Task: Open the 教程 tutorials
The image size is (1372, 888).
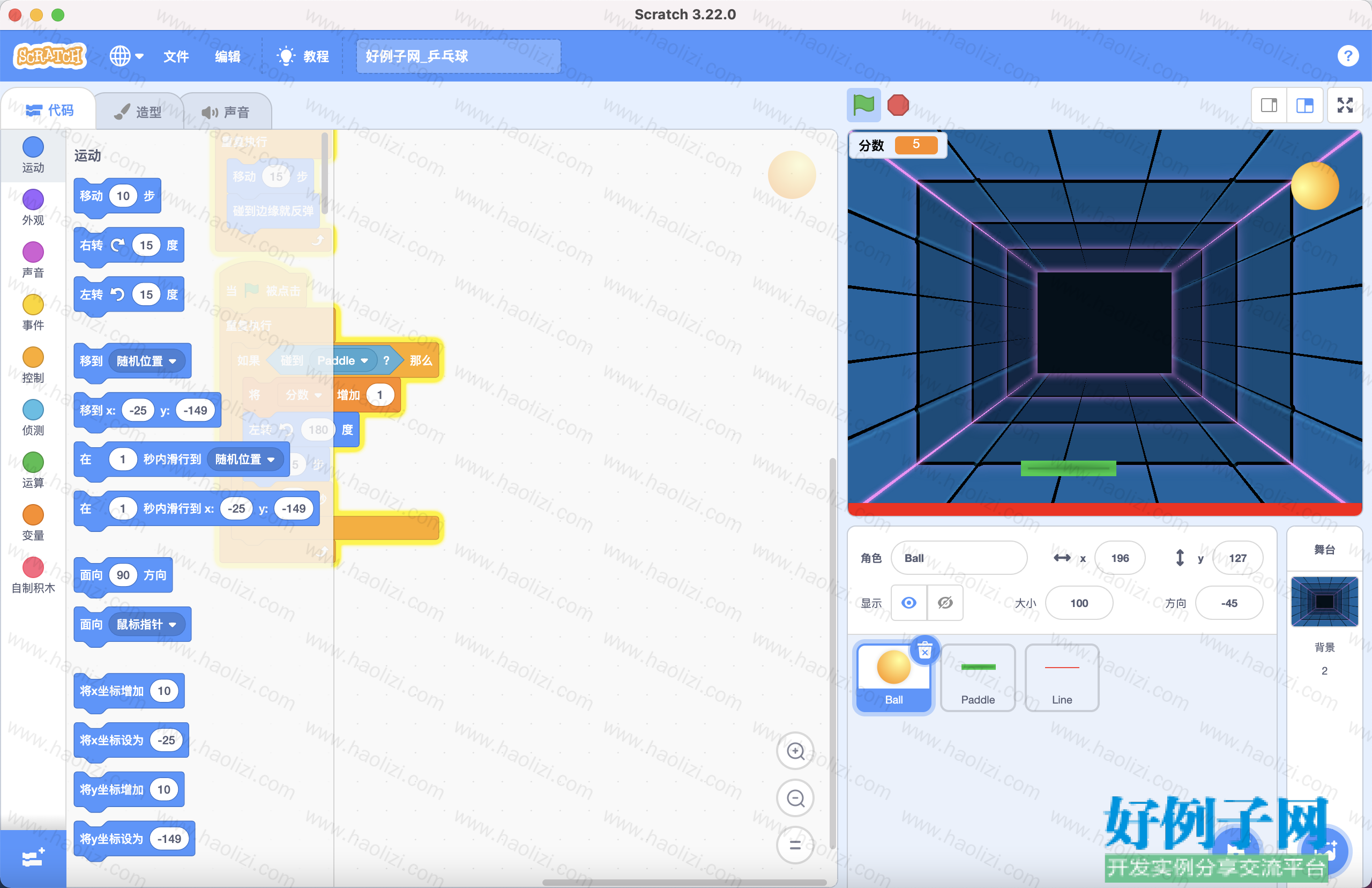Action: 303,56
